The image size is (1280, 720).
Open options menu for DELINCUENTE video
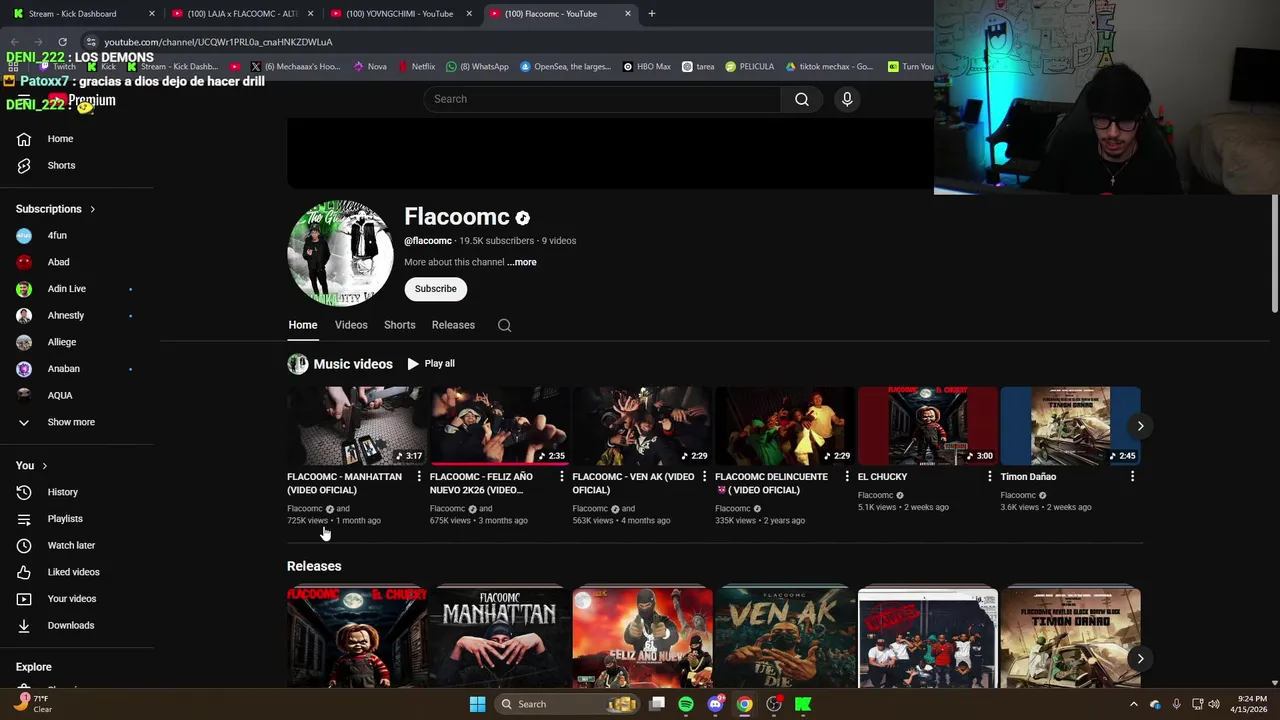click(x=847, y=477)
